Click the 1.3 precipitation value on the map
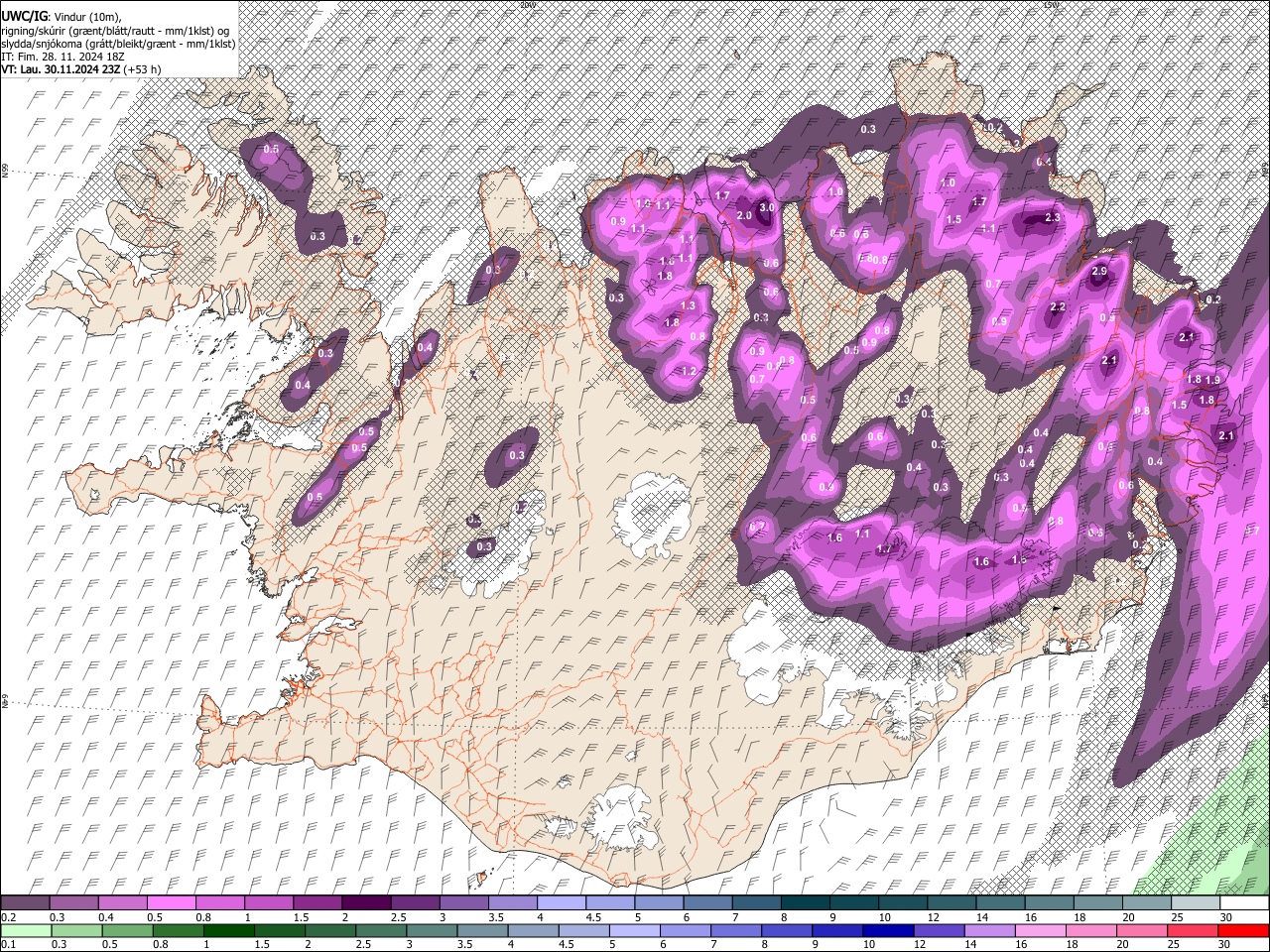The width and height of the screenshot is (1270, 952). click(x=689, y=306)
